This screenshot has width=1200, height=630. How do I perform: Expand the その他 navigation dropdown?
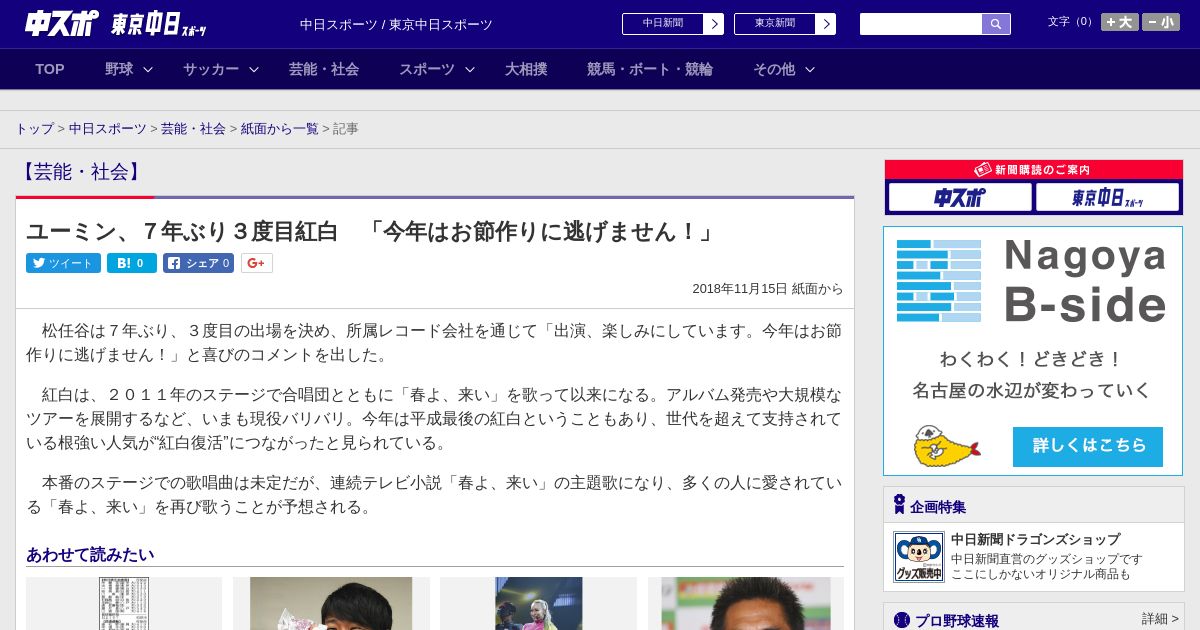[784, 69]
